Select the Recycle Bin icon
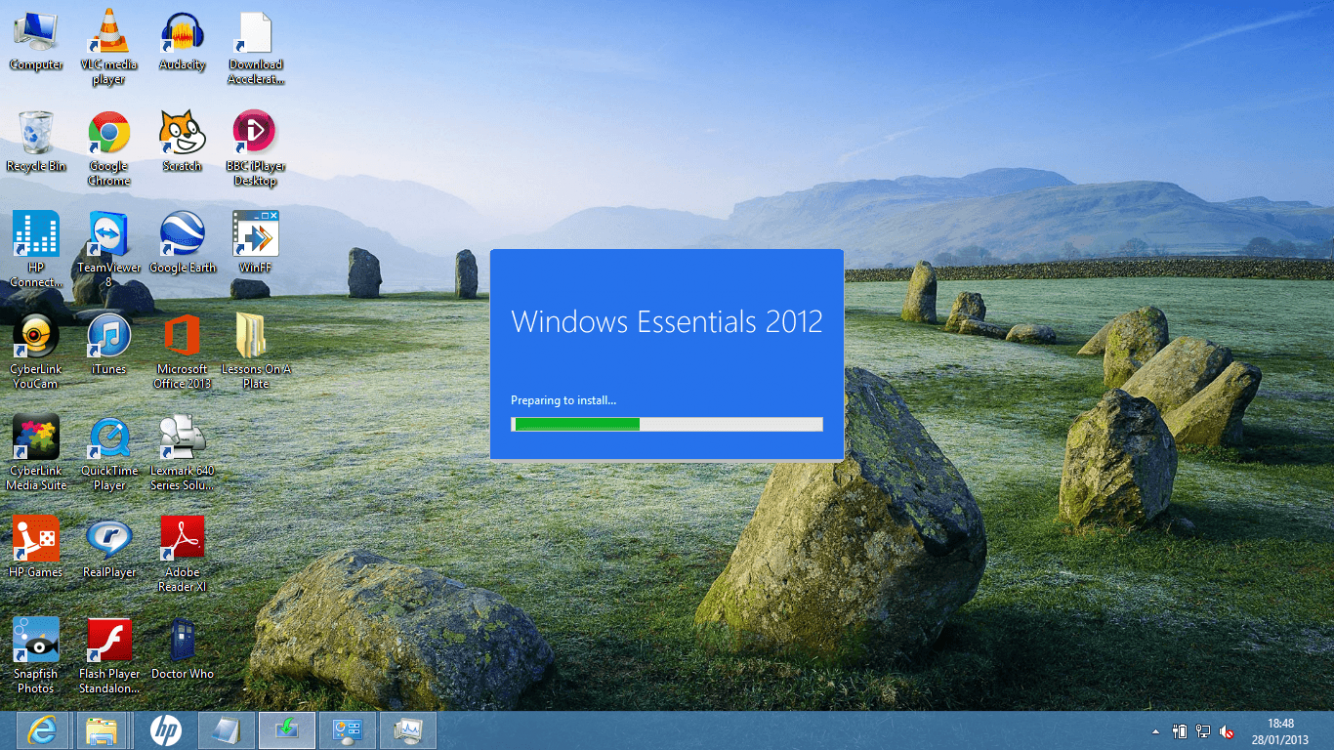 36,142
